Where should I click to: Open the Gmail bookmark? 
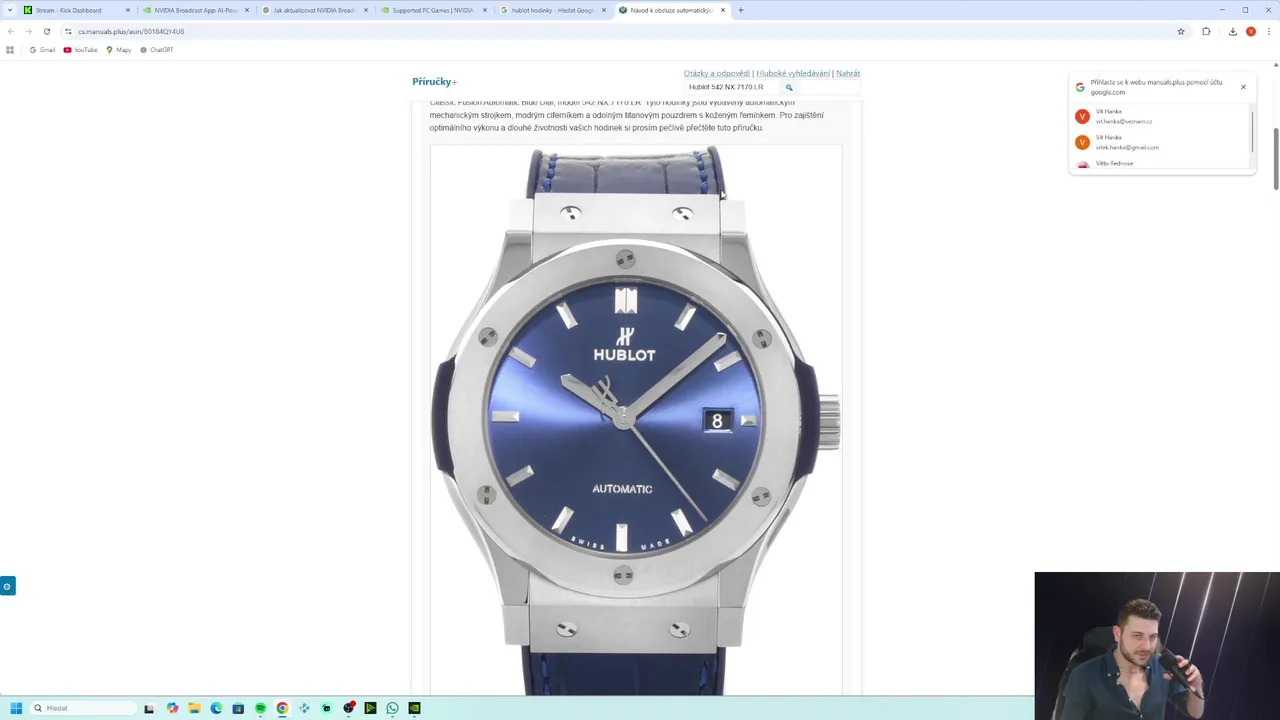[x=42, y=50]
